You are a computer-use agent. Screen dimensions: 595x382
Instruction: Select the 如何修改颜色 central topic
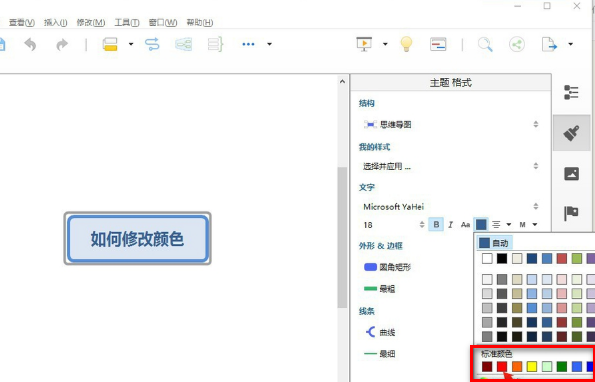(137, 239)
